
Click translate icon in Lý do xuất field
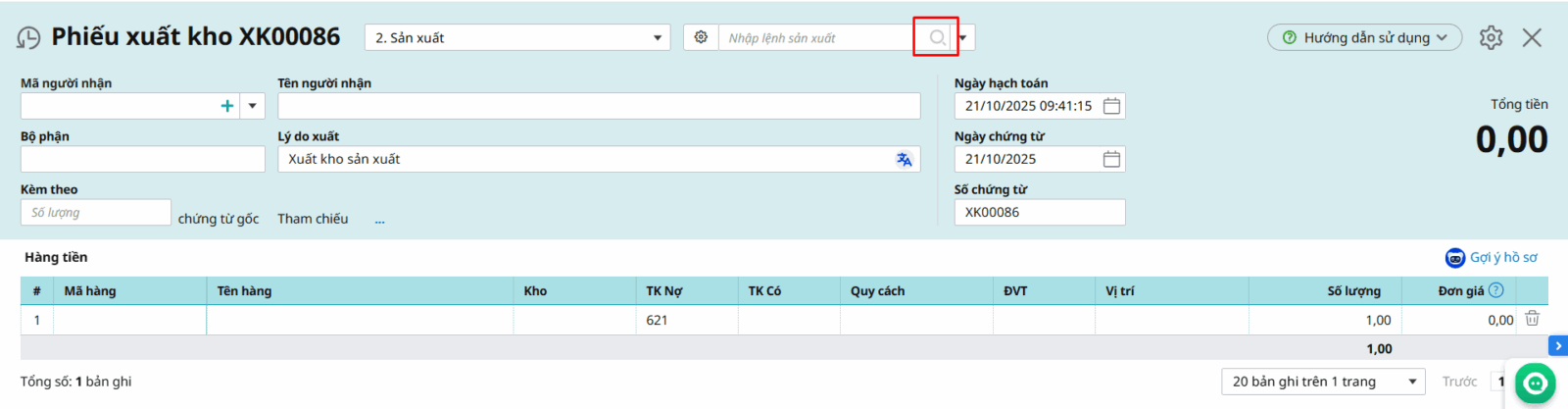[x=904, y=159]
